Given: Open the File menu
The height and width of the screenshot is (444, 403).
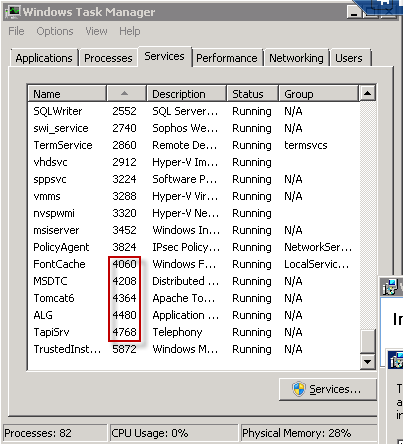Looking at the screenshot, I should tap(16, 31).
